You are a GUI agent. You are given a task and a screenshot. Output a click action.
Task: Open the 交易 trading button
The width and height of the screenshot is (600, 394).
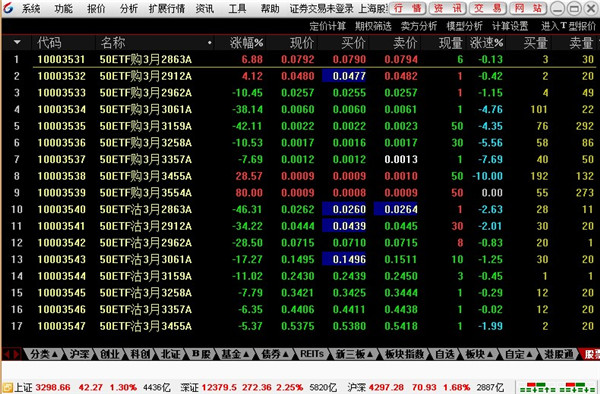[x=488, y=8]
